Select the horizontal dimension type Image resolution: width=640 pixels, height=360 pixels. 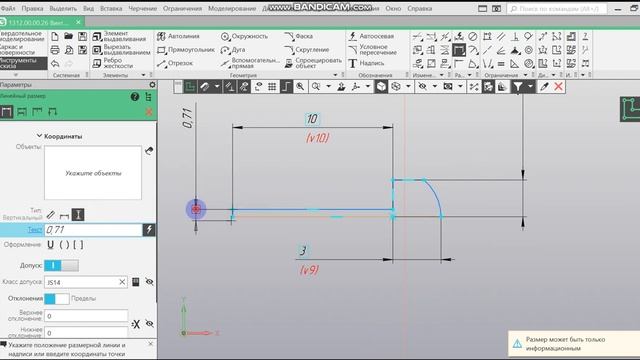[x=64, y=215]
